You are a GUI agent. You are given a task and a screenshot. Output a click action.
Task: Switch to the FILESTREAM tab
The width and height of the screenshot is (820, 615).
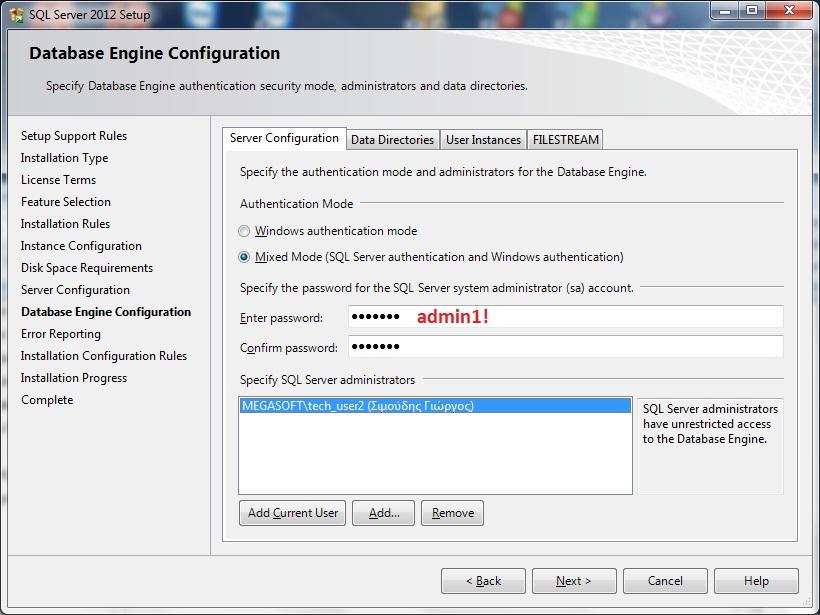(565, 140)
